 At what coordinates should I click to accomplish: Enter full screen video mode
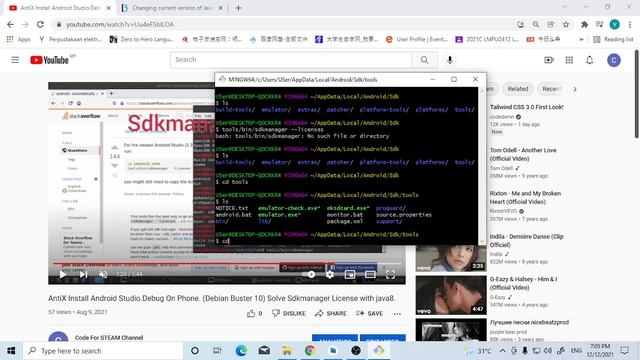[x=390, y=275]
